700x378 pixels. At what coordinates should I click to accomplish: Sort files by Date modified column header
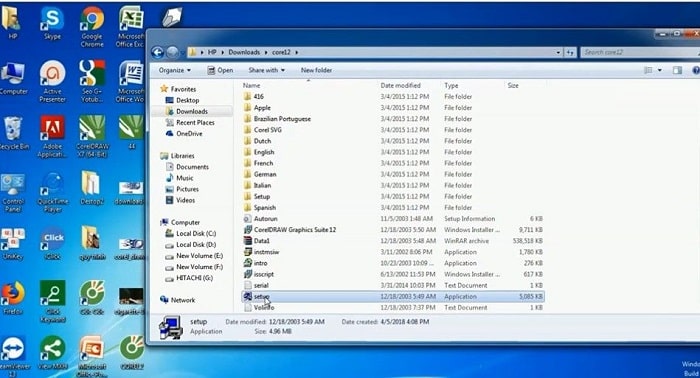(x=400, y=85)
